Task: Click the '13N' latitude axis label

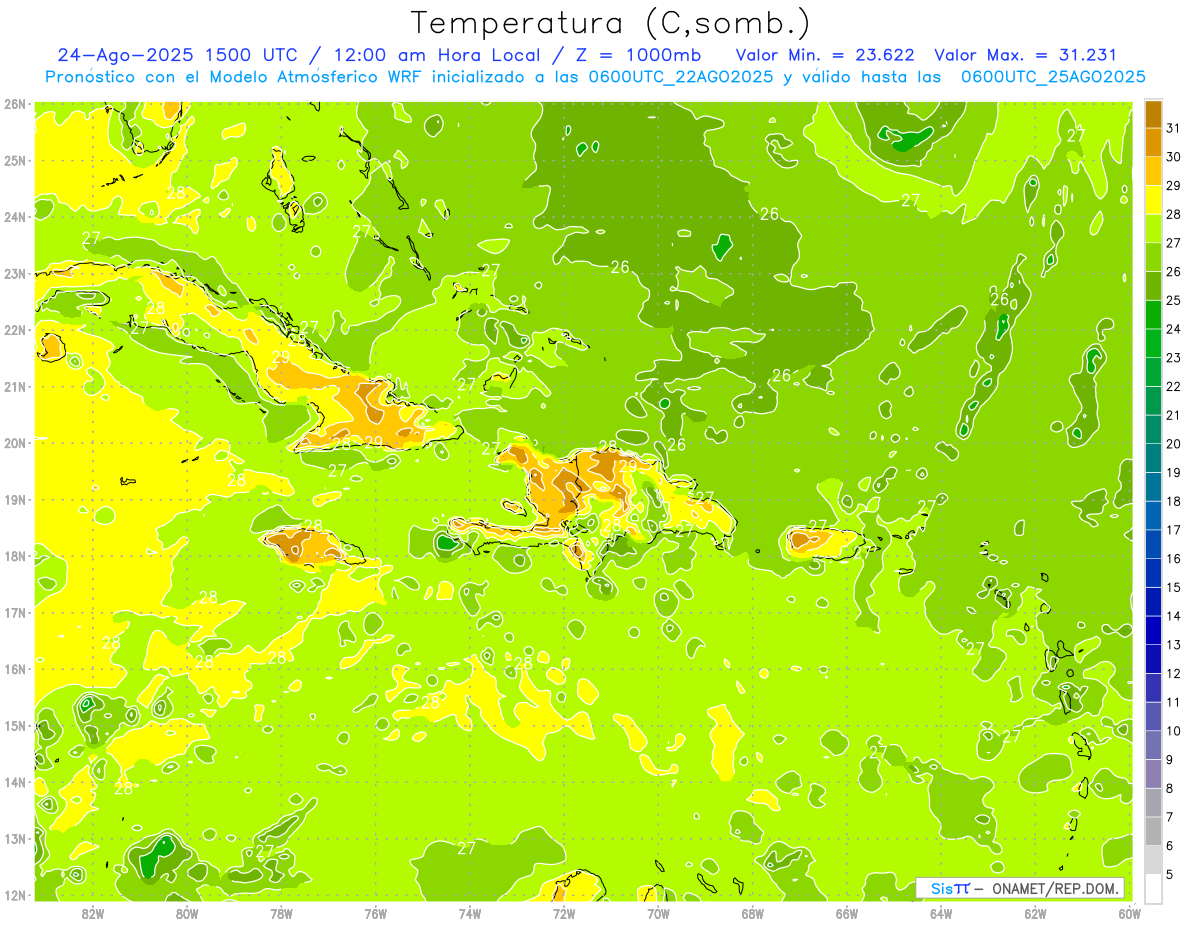Action: coord(14,839)
